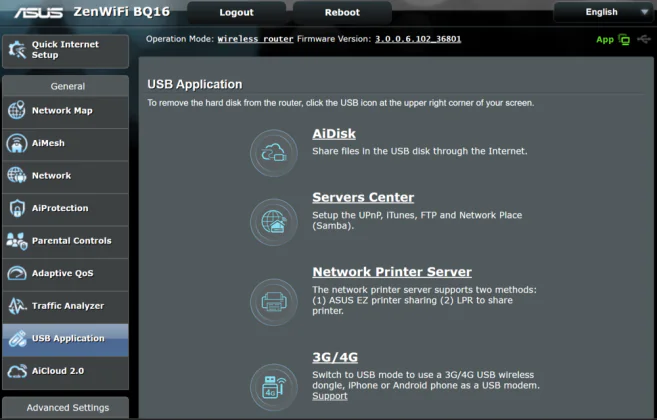Click the App label in the top bar

pos(605,39)
